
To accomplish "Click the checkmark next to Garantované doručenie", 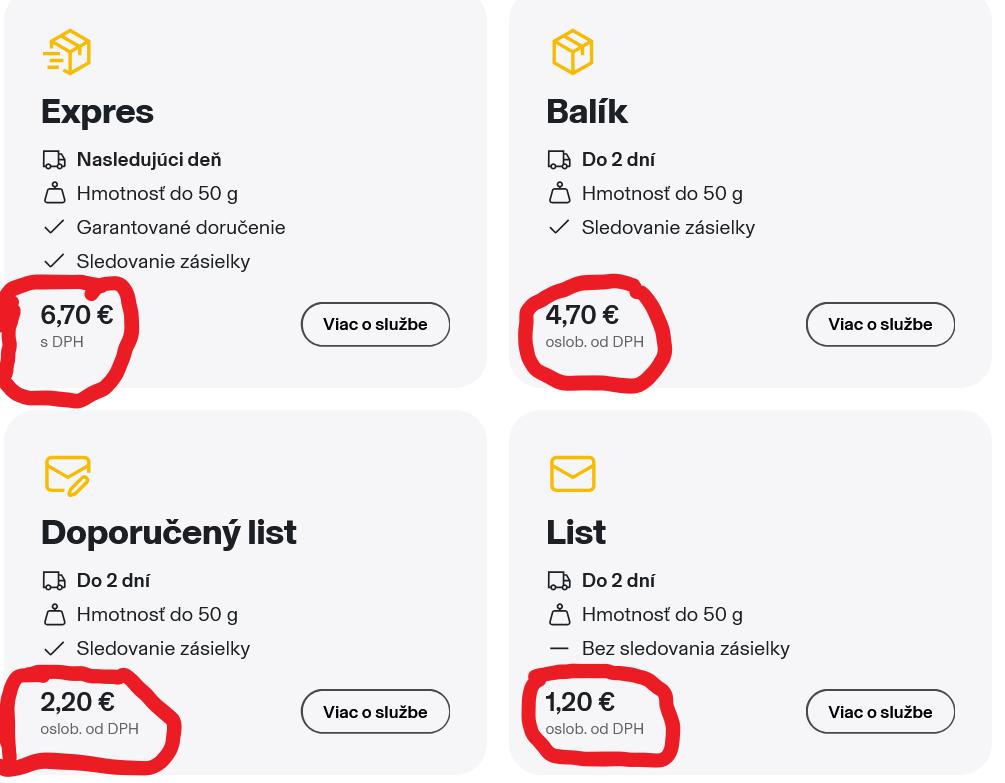I will pos(54,228).
